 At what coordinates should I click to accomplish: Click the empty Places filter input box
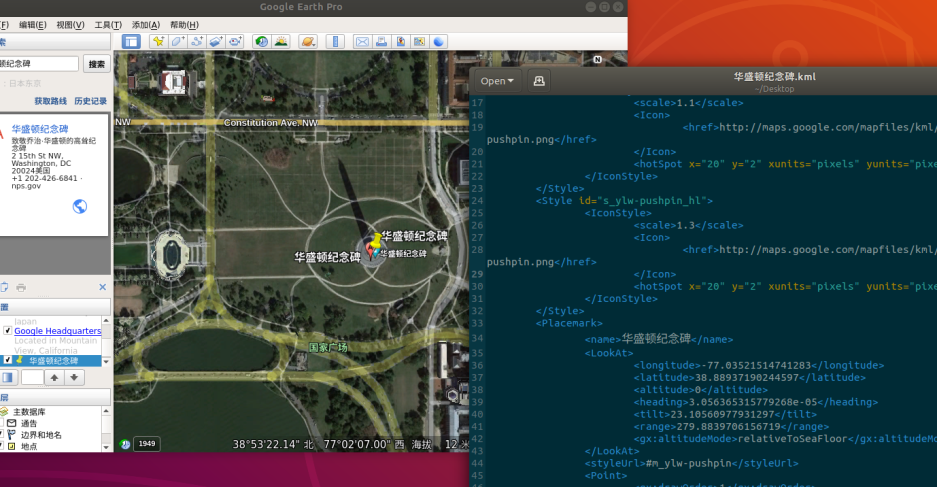(x=32, y=378)
